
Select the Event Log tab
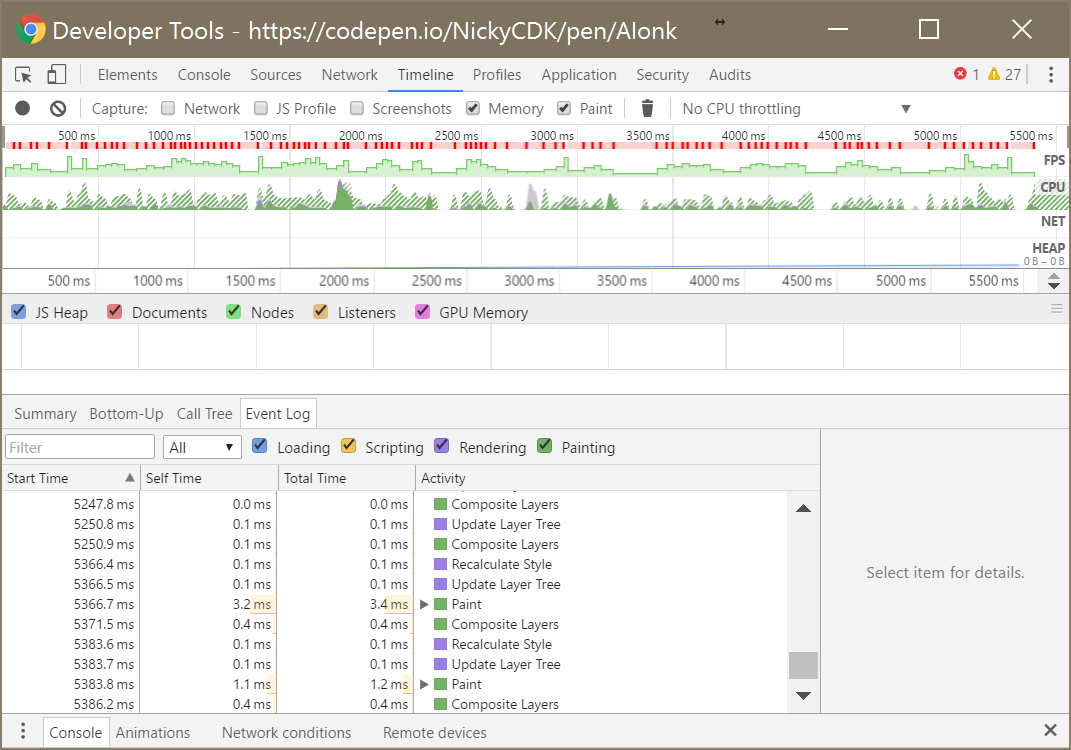coord(278,413)
